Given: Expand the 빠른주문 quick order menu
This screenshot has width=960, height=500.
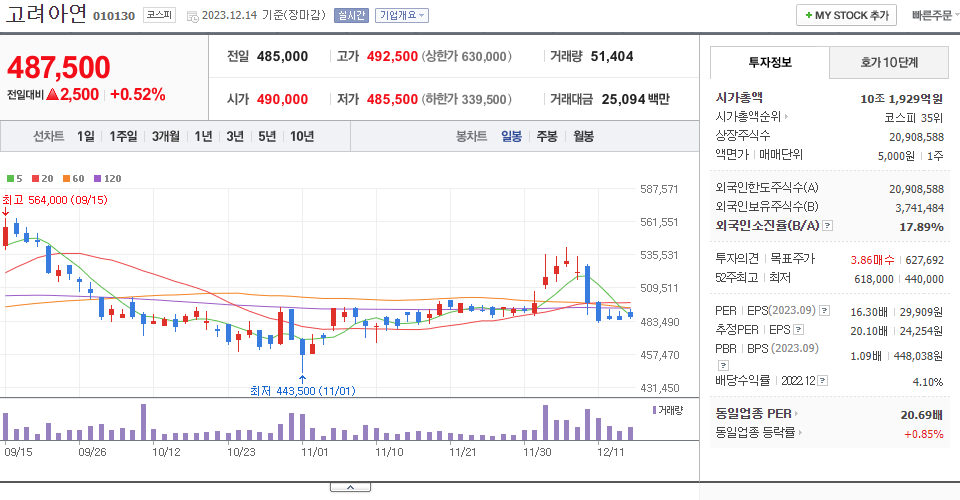Looking at the screenshot, I should [935, 15].
